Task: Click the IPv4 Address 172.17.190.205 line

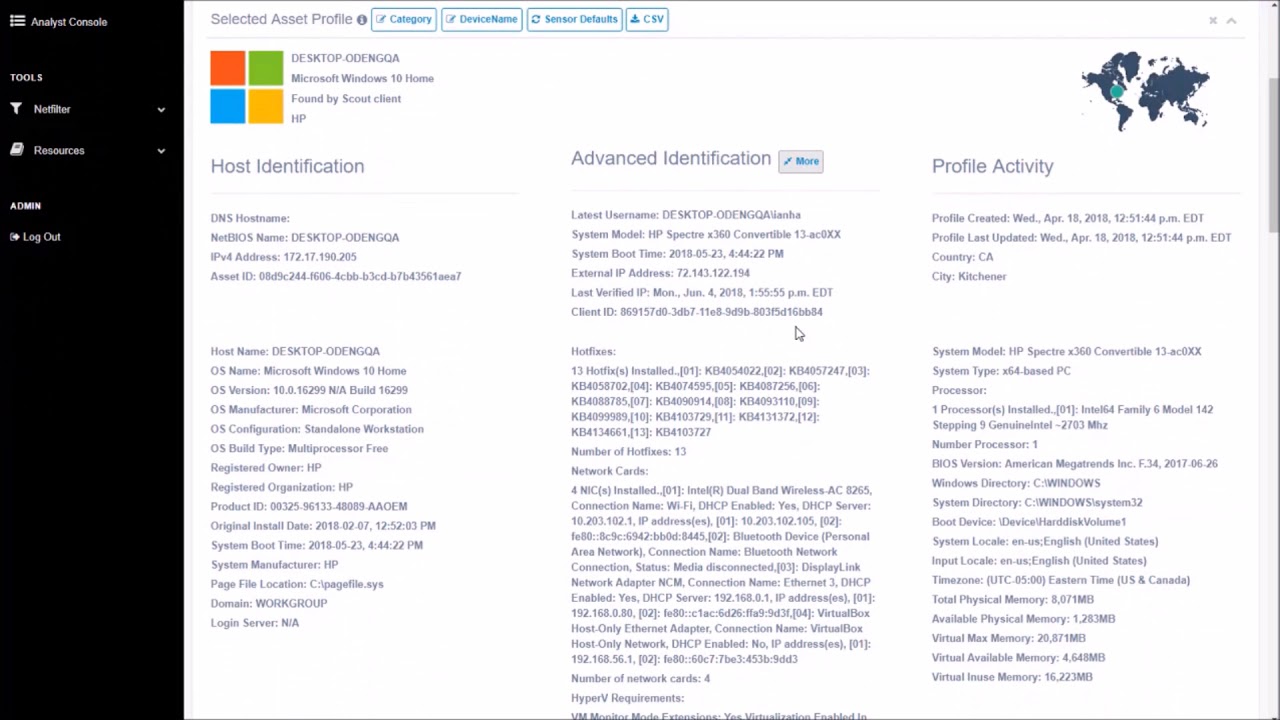Action: [283, 257]
